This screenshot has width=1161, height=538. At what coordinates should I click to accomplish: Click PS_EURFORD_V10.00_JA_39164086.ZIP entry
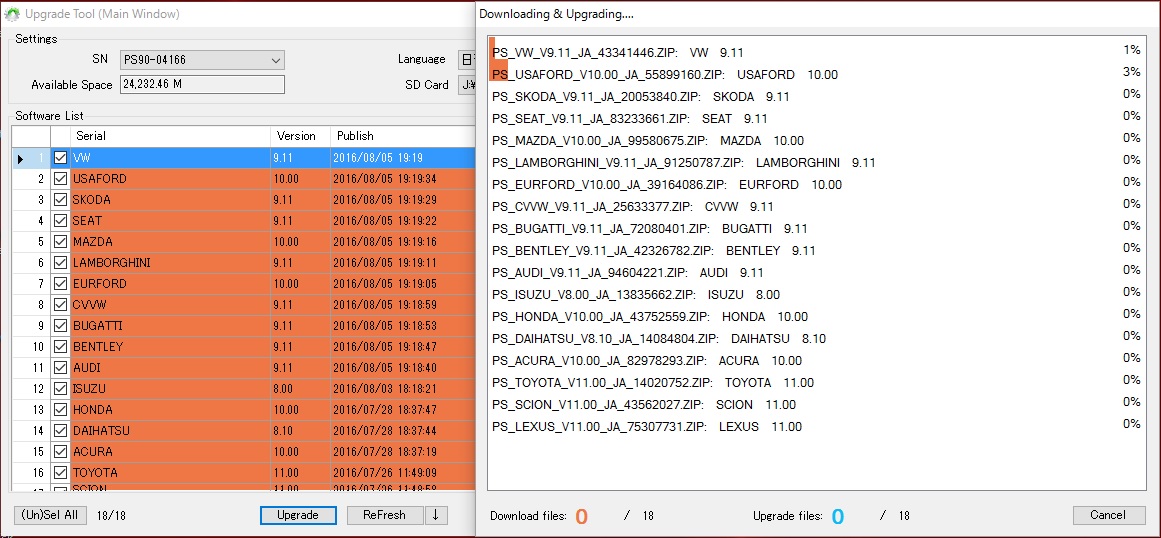pyautogui.click(x=666, y=184)
